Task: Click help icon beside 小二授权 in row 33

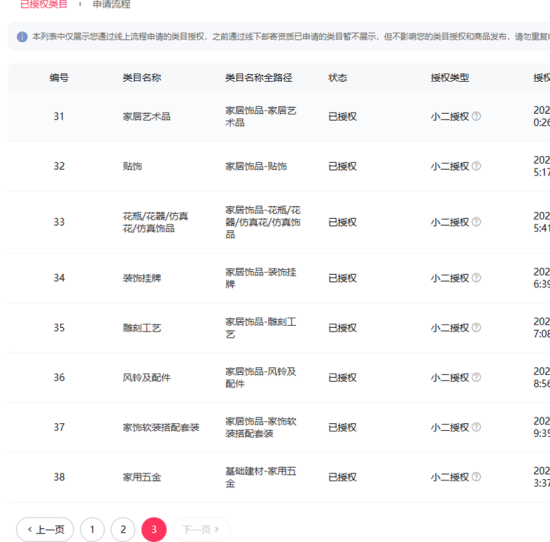Action: pyautogui.click(x=476, y=222)
